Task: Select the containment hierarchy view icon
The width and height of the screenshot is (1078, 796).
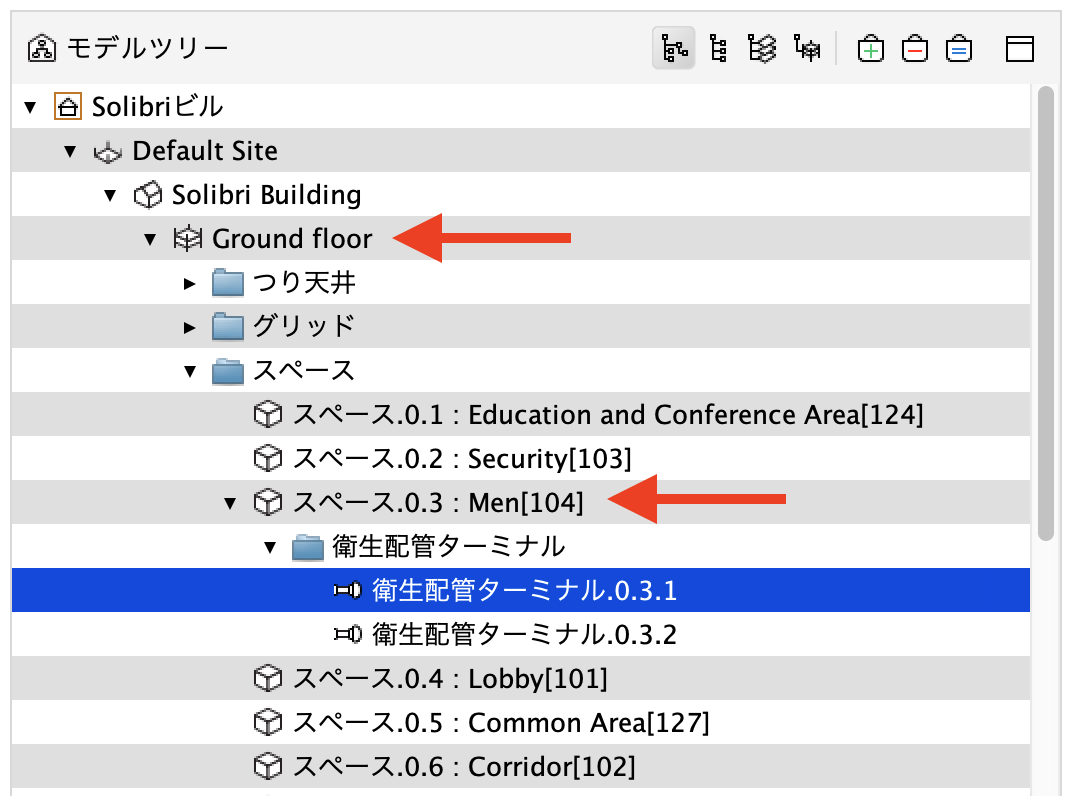Action: click(674, 49)
